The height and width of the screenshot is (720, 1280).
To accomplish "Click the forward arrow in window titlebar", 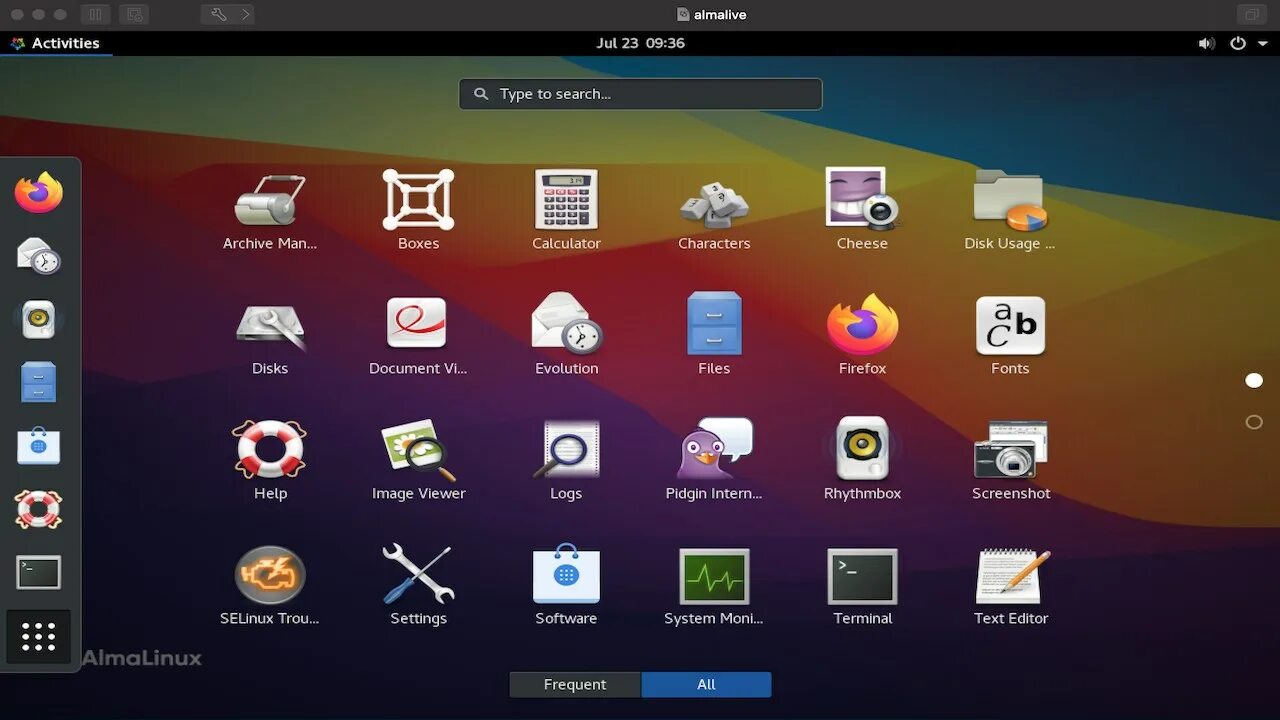I will (245, 14).
